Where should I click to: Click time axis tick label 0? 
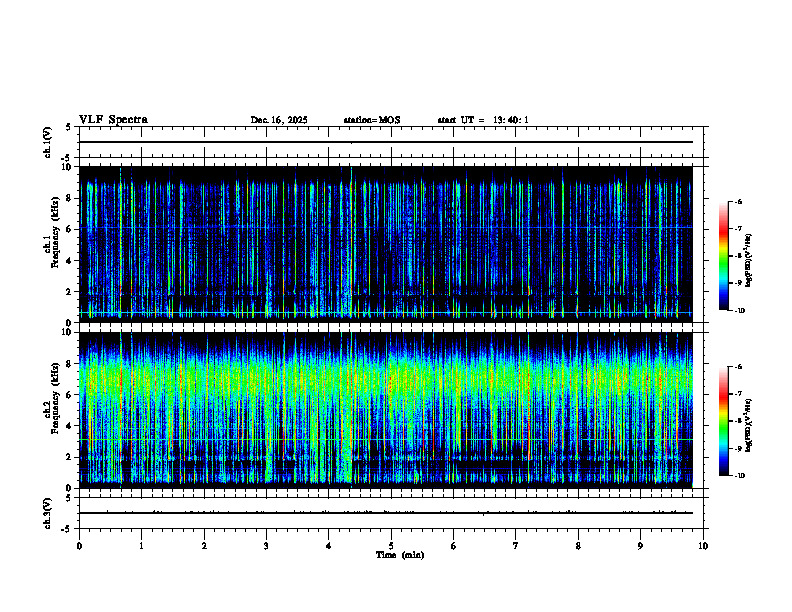click(x=79, y=546)
